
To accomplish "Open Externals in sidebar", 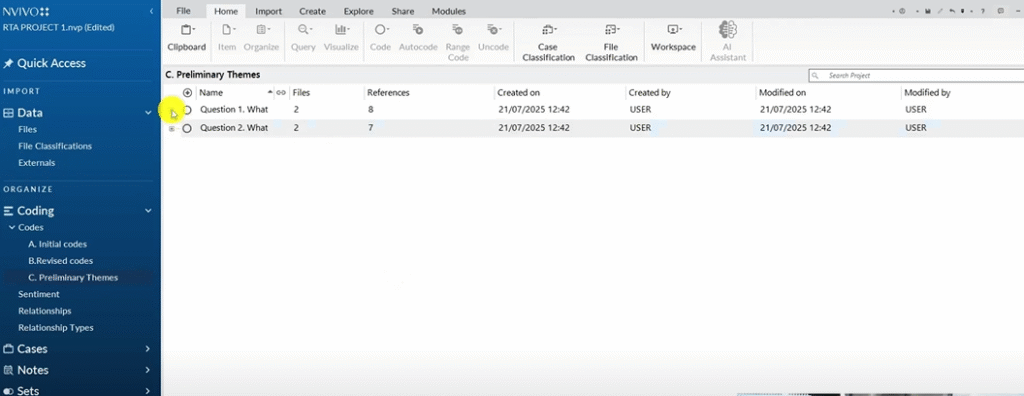I will (37, 163).
